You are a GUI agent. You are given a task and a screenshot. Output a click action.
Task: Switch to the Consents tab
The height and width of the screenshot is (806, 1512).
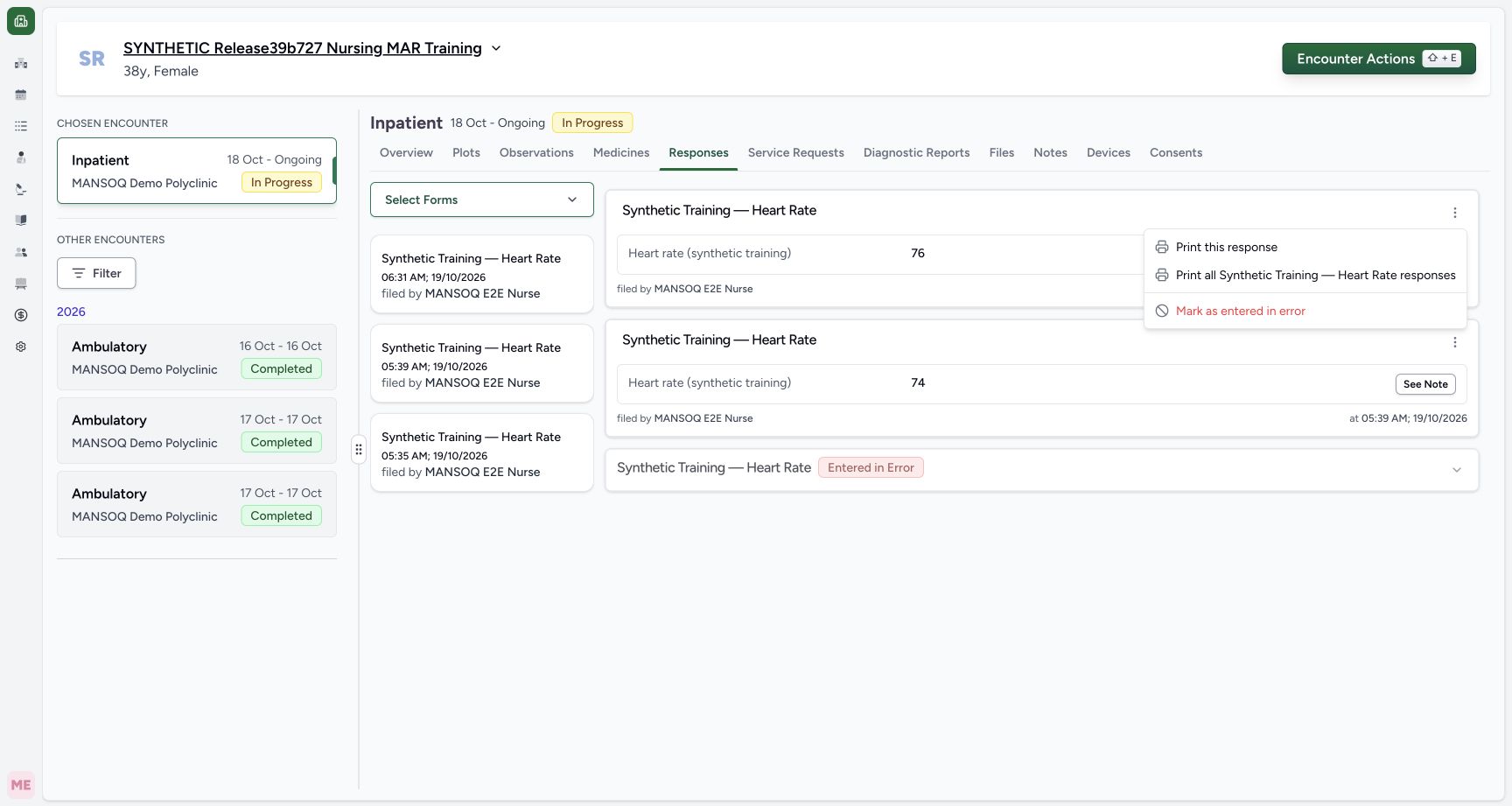pyautogui.click(x=1176, y=152)
